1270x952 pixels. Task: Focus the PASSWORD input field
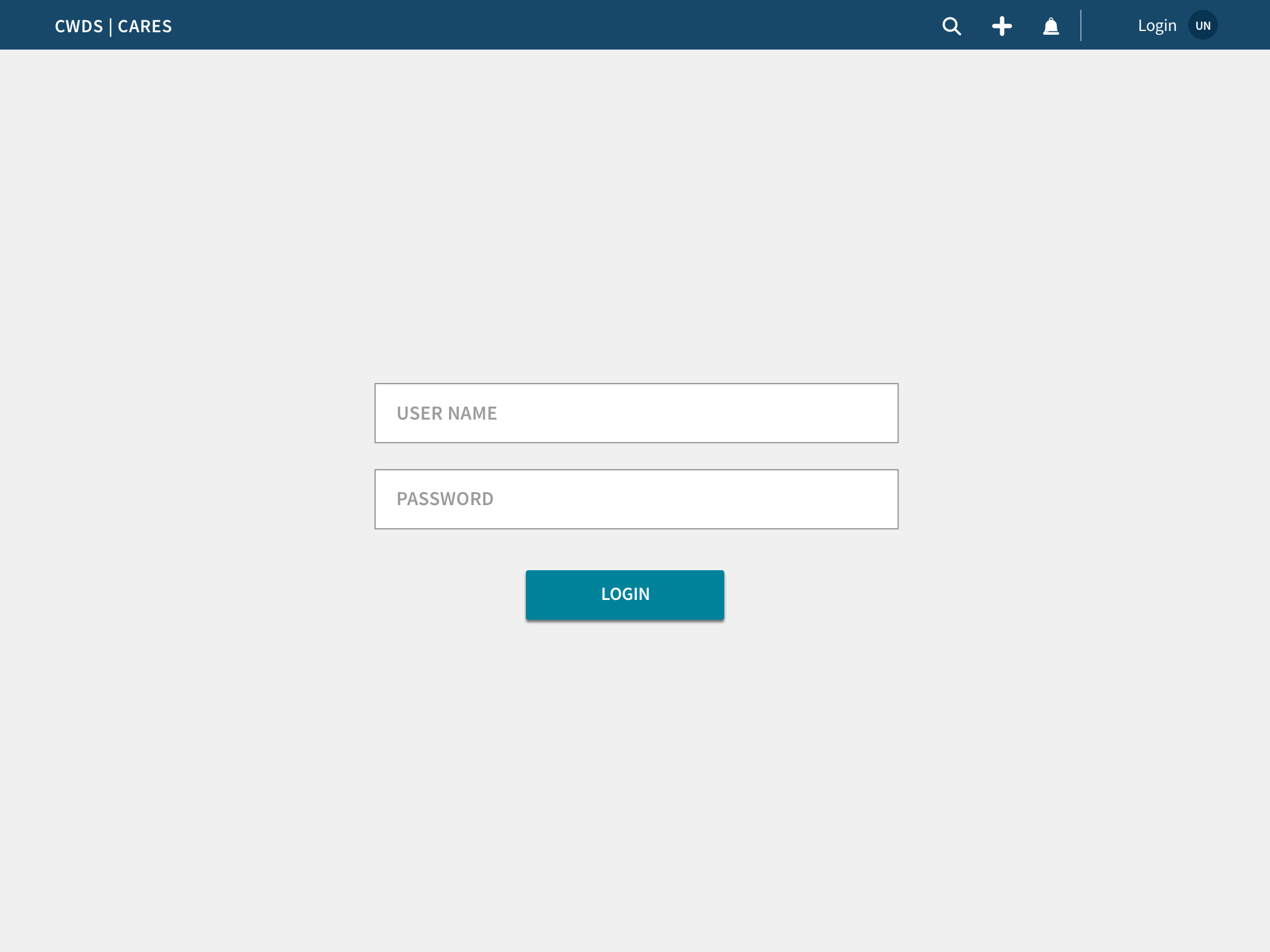coord(636,499)
